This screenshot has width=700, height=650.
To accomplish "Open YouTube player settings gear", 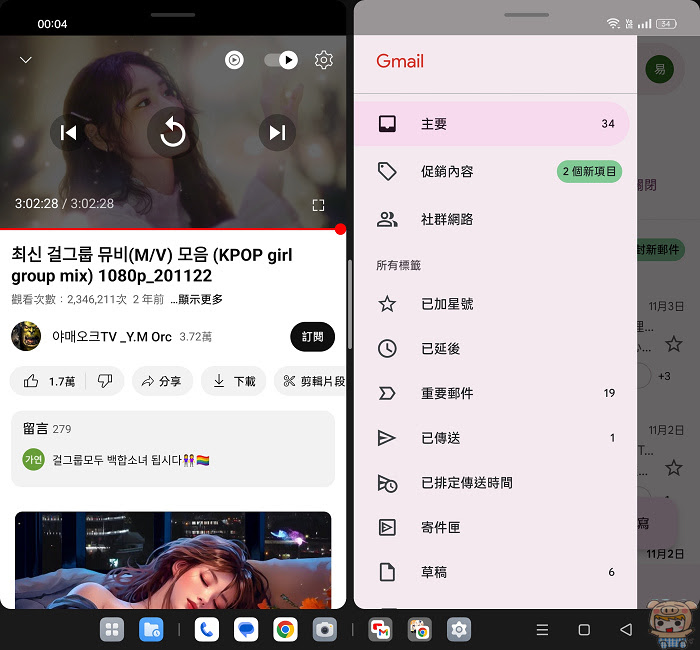I will pos(324,60).
